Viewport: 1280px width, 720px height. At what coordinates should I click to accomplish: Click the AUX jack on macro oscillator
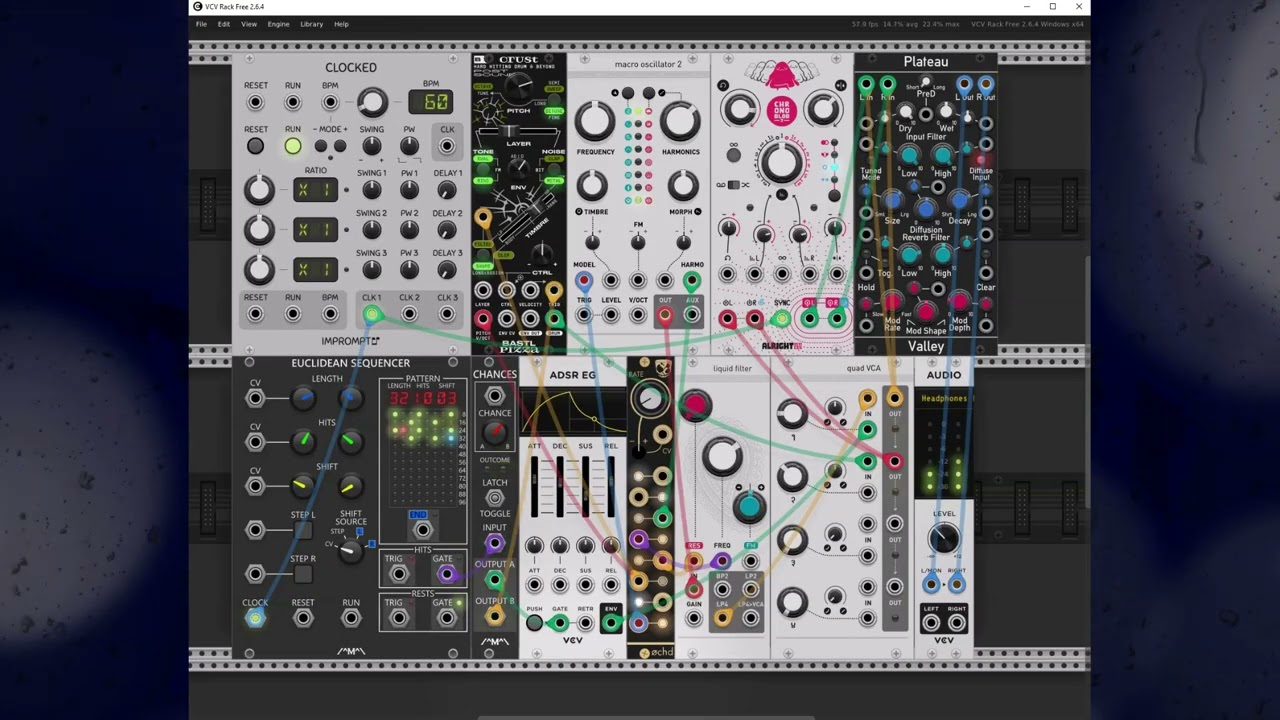(692, 315)
